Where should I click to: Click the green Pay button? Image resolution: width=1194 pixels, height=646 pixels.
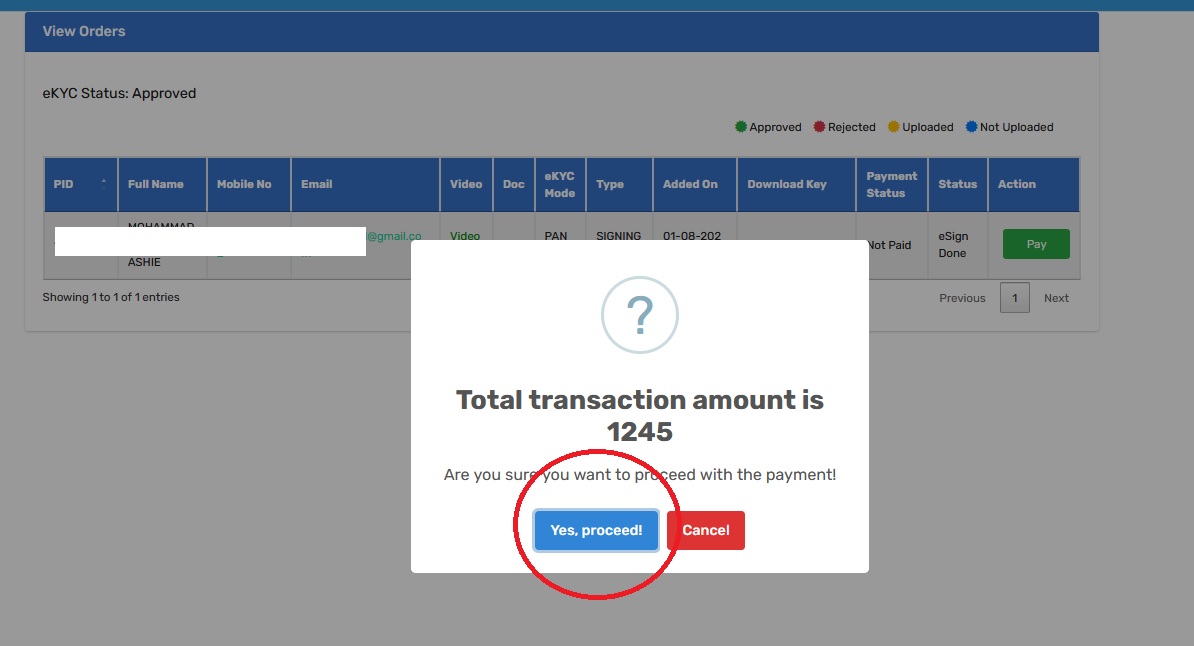(1036, 244)
